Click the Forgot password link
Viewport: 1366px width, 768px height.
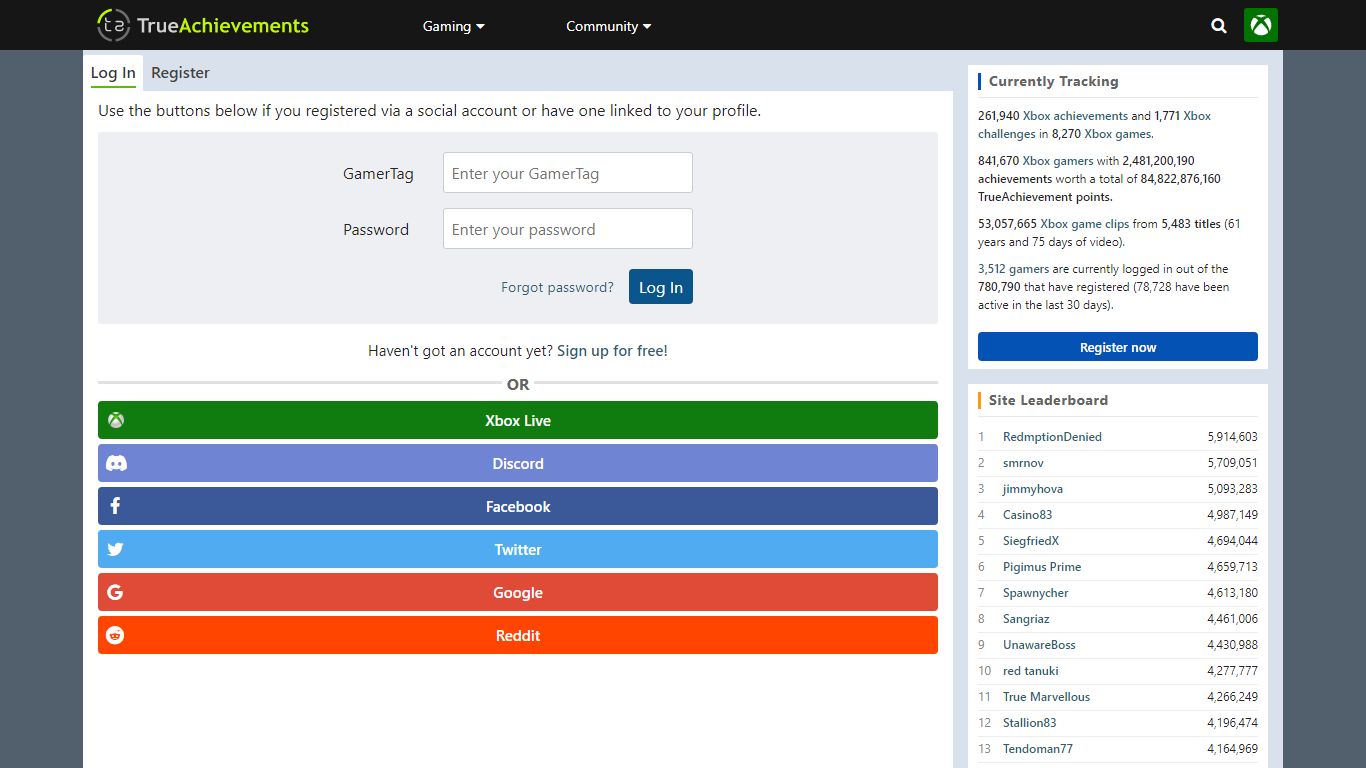[557, 287]
